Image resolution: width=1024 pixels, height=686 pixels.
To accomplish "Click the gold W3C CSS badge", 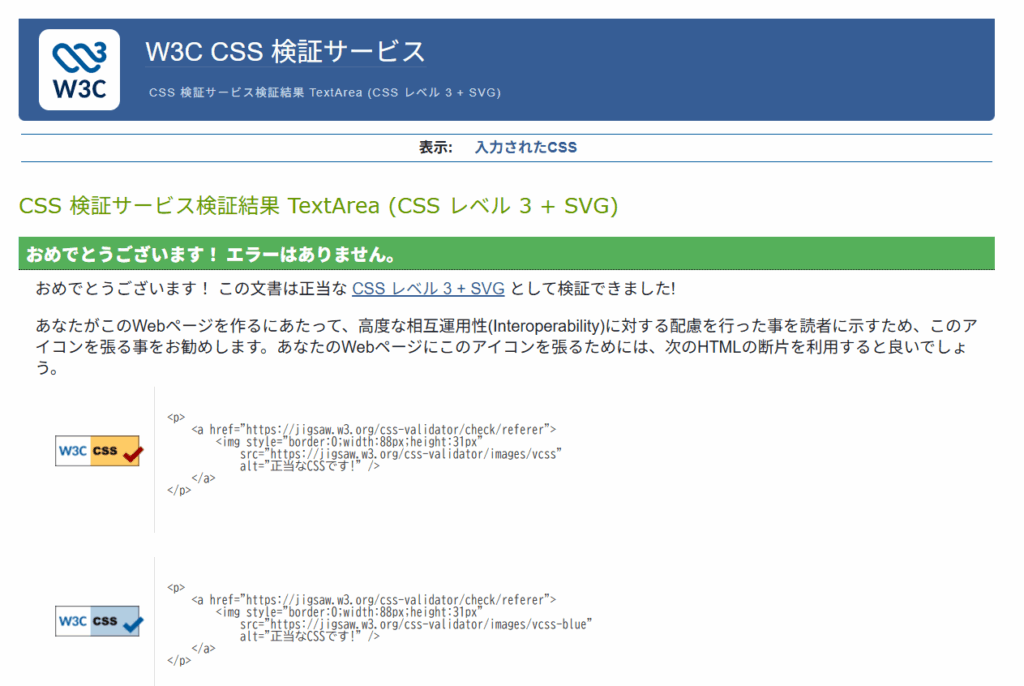I will click(x=98, y=451).
